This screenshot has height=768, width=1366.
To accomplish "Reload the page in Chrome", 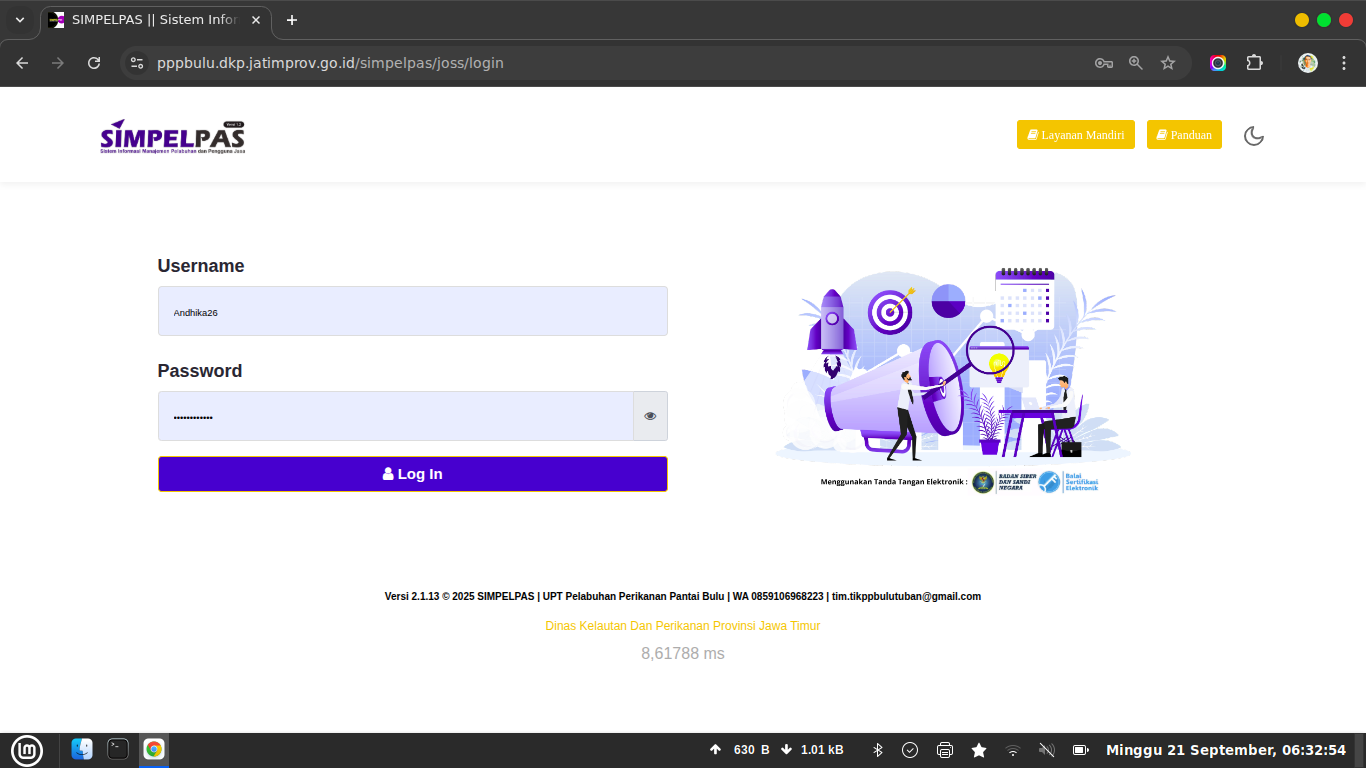I will [x=94, y=63].
